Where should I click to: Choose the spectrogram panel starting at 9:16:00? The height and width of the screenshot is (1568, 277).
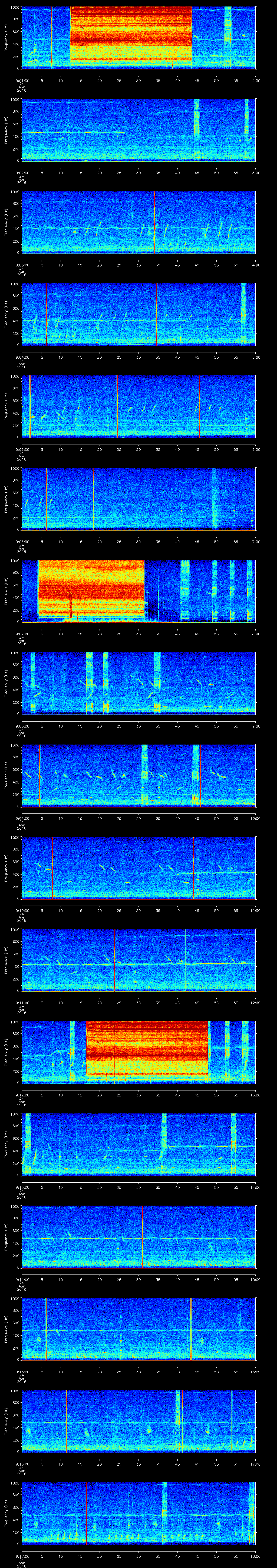tap(139, 1421)
